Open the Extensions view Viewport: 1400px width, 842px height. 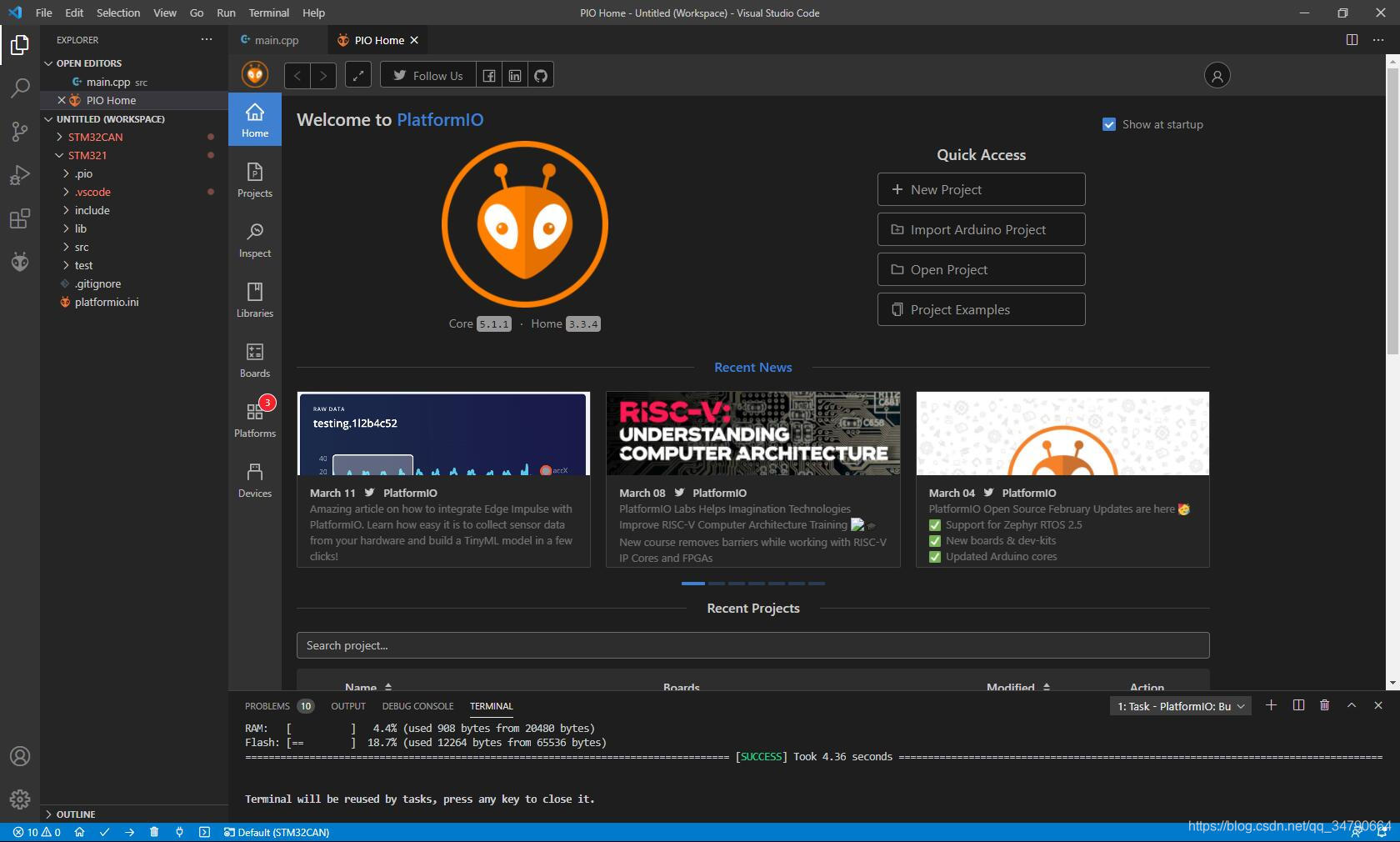(x=20, y=218)
